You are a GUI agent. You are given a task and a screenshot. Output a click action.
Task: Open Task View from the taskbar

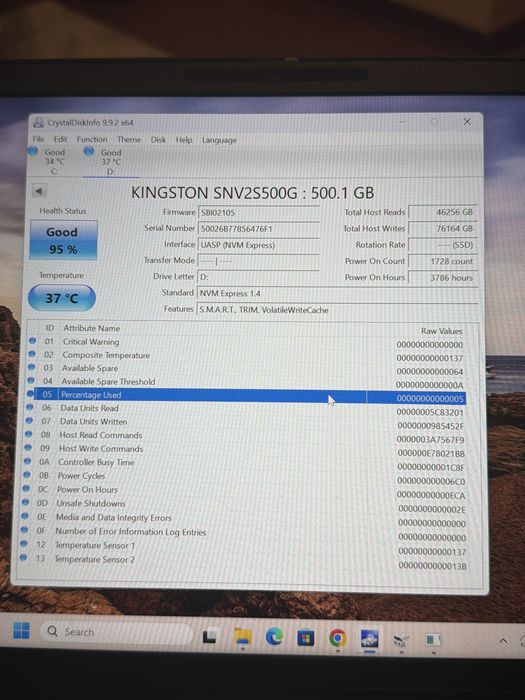click(210, 637)
